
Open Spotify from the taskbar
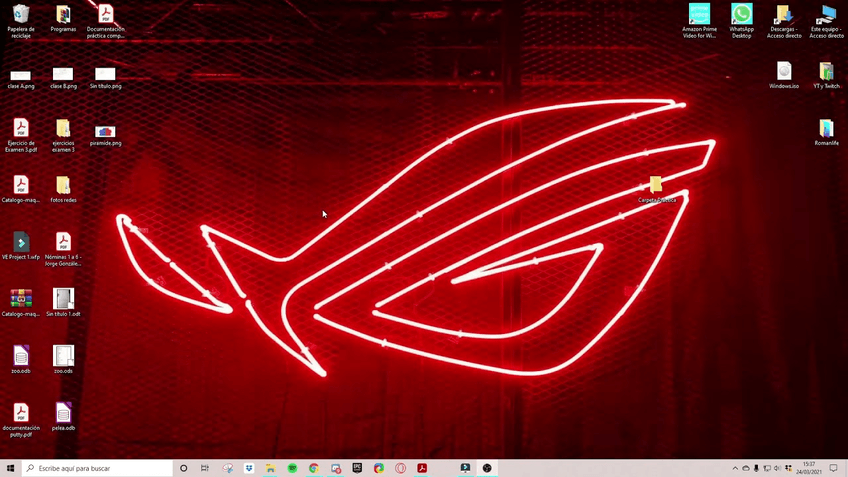pyautogui.click(x=292, y=468)
